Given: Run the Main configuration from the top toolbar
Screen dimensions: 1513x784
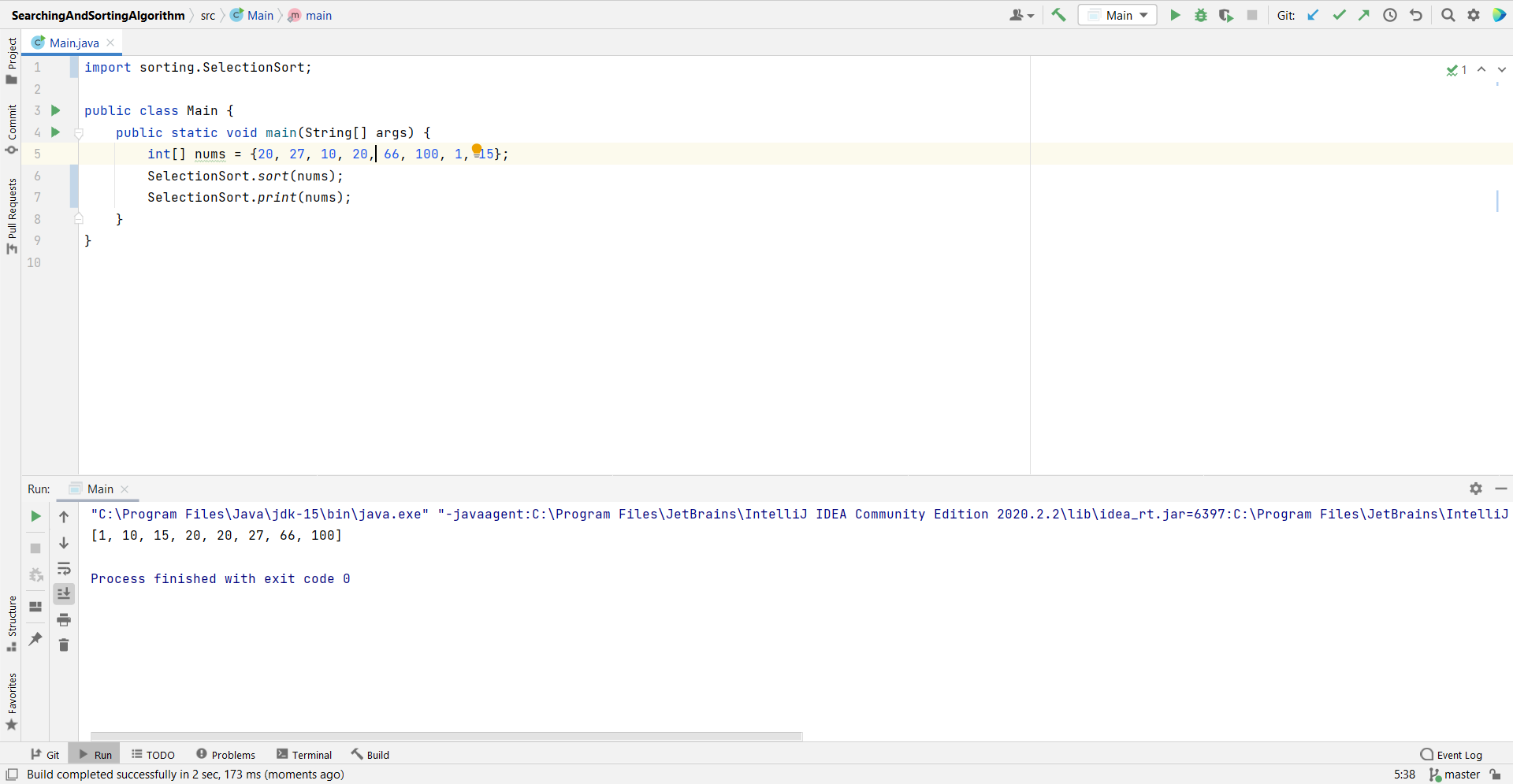Looking at the screenshot, I should click(x=1175, y=15).
